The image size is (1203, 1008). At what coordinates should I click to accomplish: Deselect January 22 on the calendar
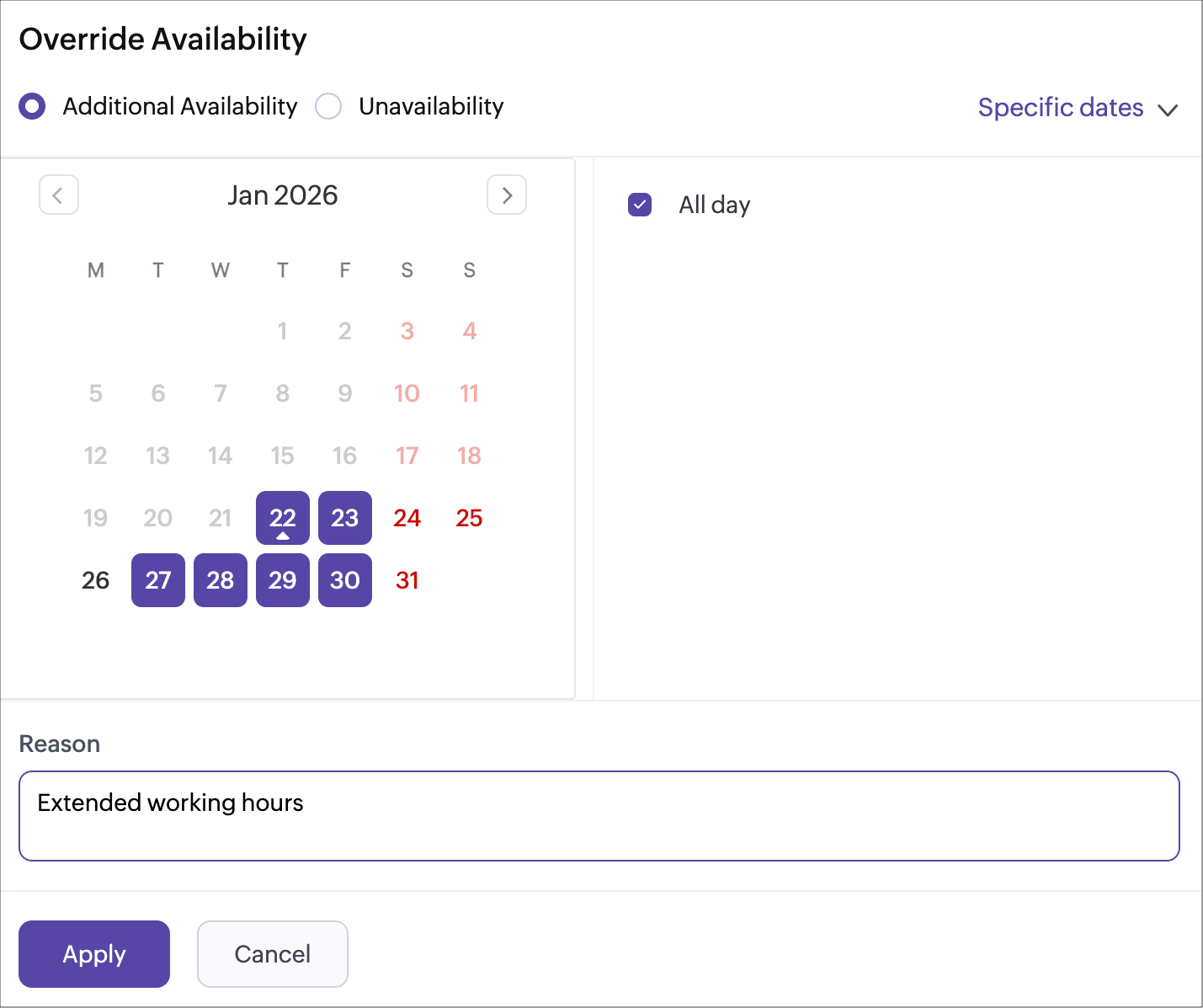point(283,518)
